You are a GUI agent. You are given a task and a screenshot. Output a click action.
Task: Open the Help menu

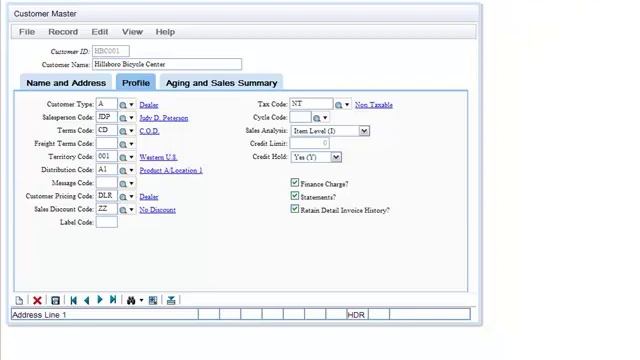coord(165,32)
